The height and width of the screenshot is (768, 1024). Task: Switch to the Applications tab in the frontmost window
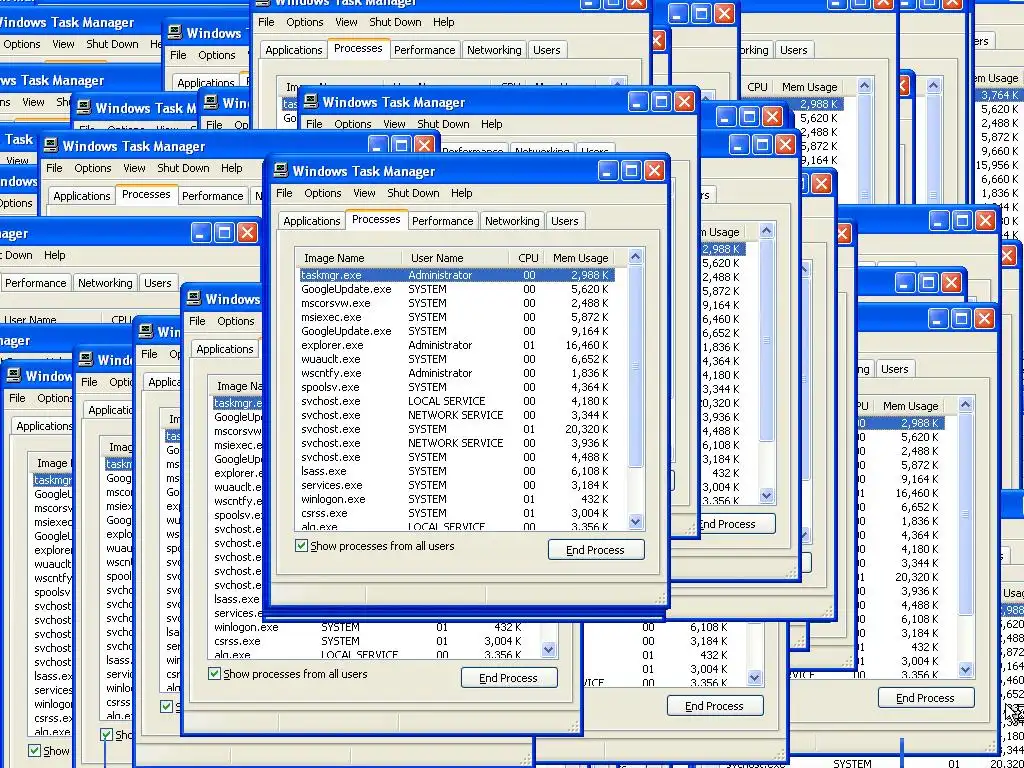312,221
